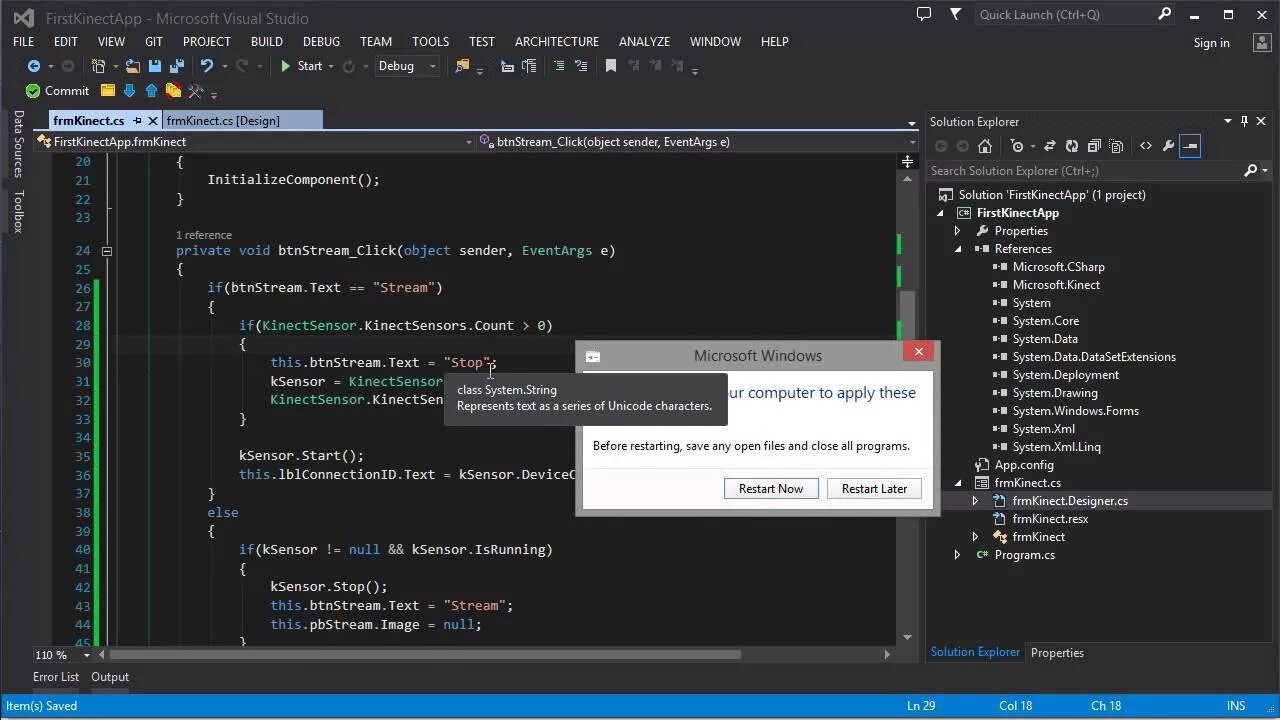Toggle auto-hide pin on Solution Explorer
The width and height of the screenshot is (1280, 720).
click(1245, 121)
